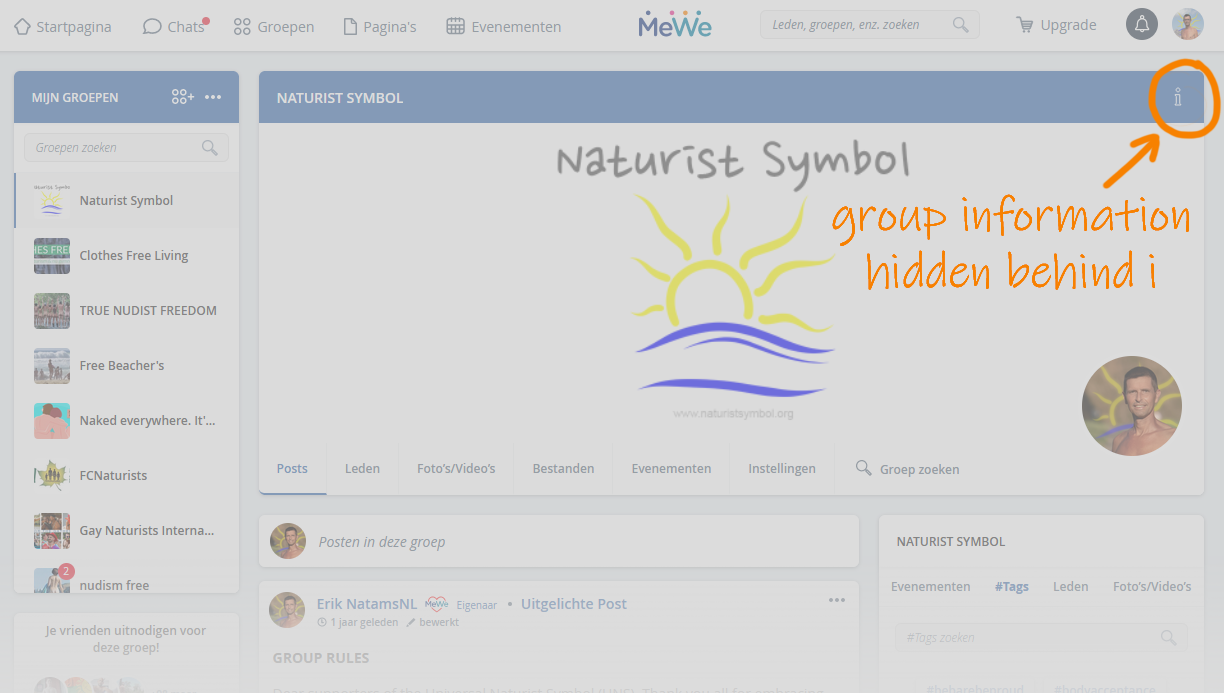Open the user profile avatar menu

pos(1188,25)
